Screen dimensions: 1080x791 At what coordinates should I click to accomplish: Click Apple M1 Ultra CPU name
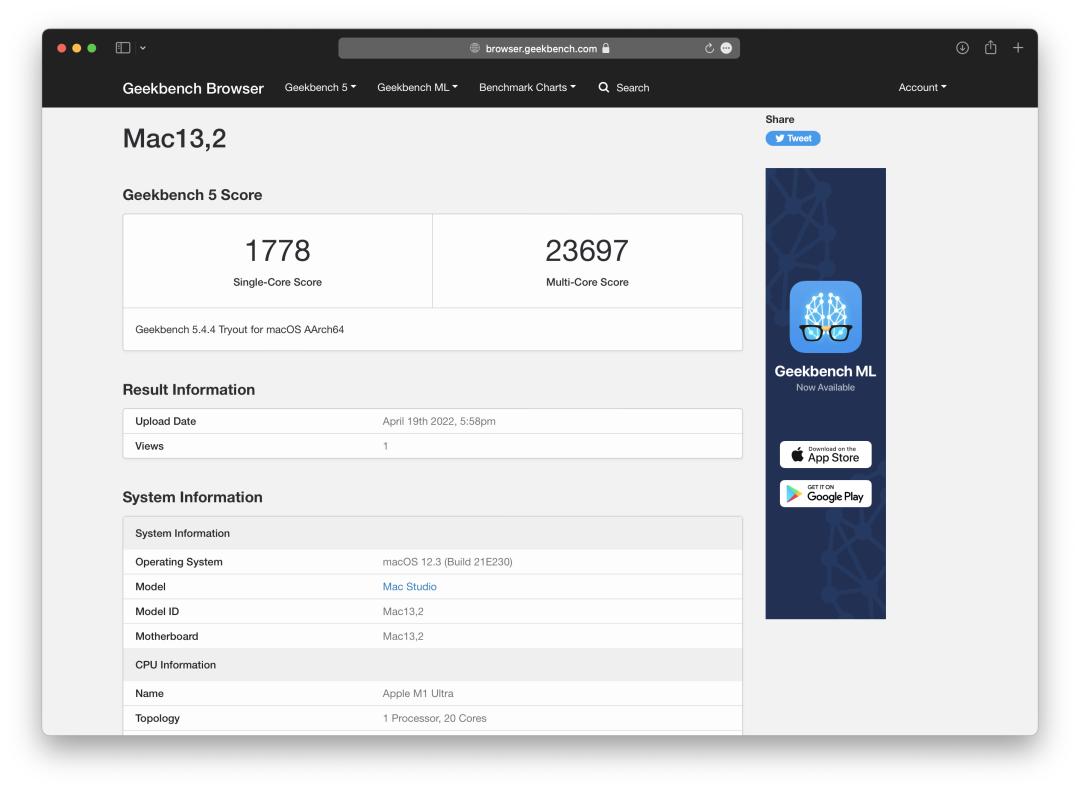coord(418,693)
